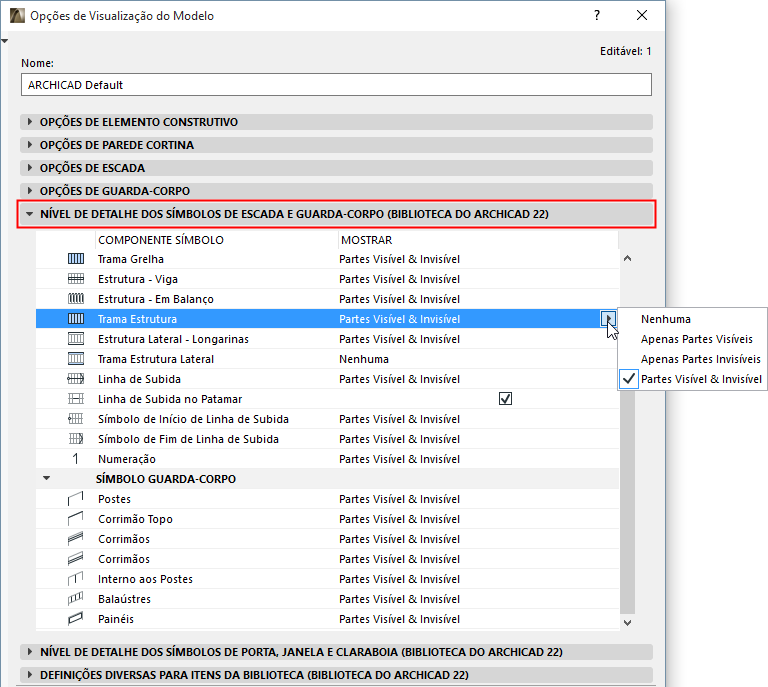768x687 pixels.
Task: Select the Estrutura - Em Balanço label
Action: (156, 299)
